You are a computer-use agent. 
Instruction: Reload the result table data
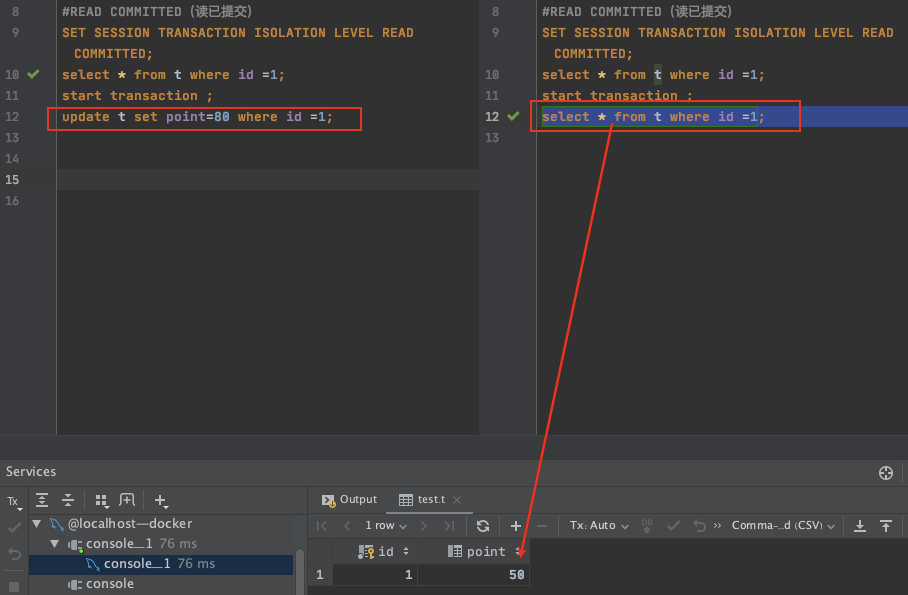[x=483, y=525]
